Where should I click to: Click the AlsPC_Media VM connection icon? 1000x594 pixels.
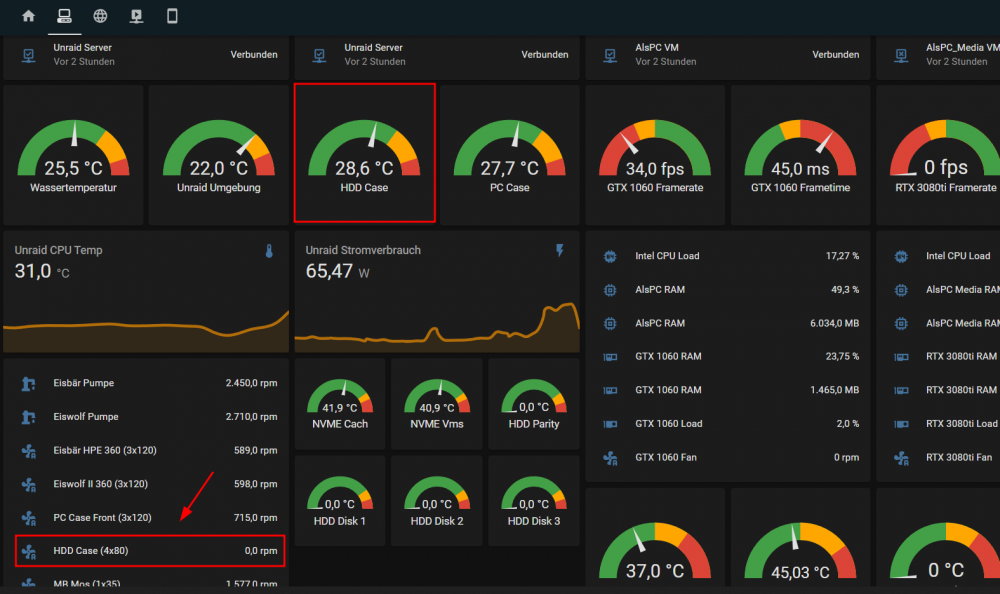pos(901,56)
